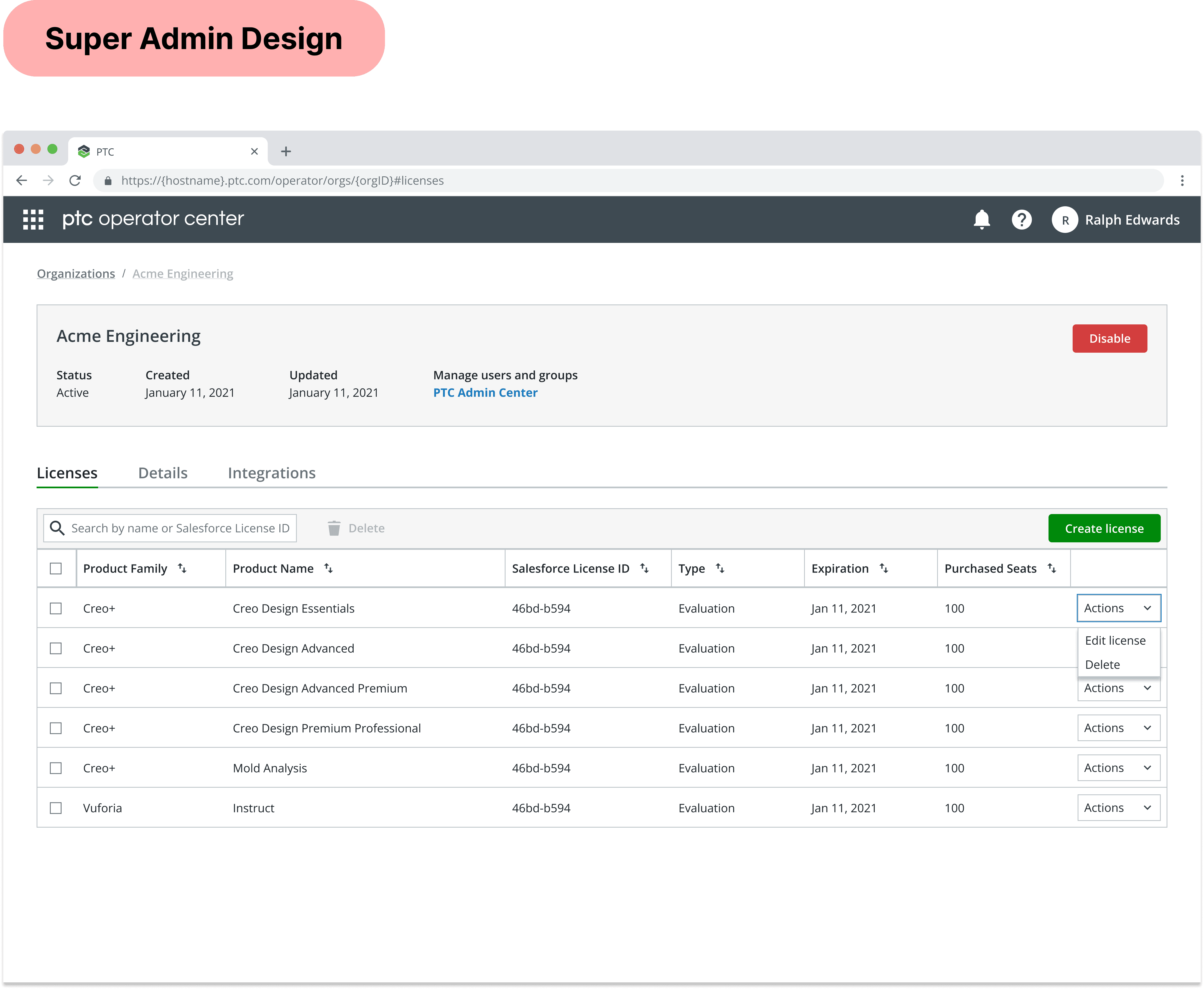Click the license search input field
The height and width of the screenshot is (989, 1204).
click(179, 528)
